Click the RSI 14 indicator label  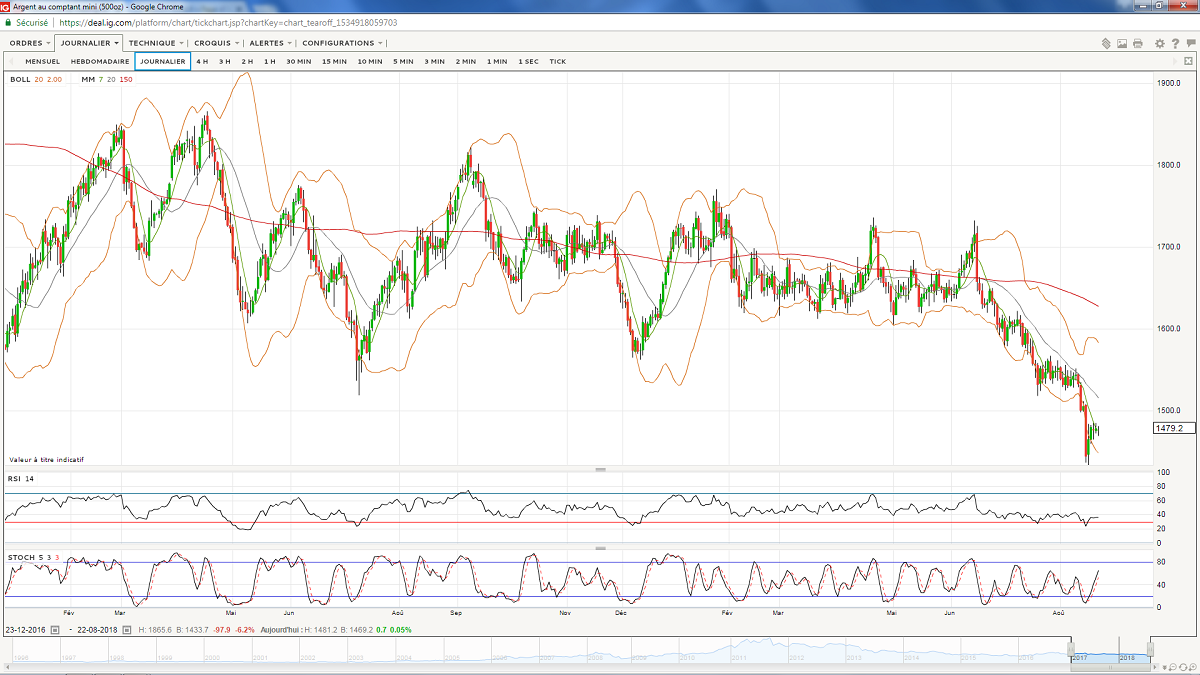[x=20, y=479]
